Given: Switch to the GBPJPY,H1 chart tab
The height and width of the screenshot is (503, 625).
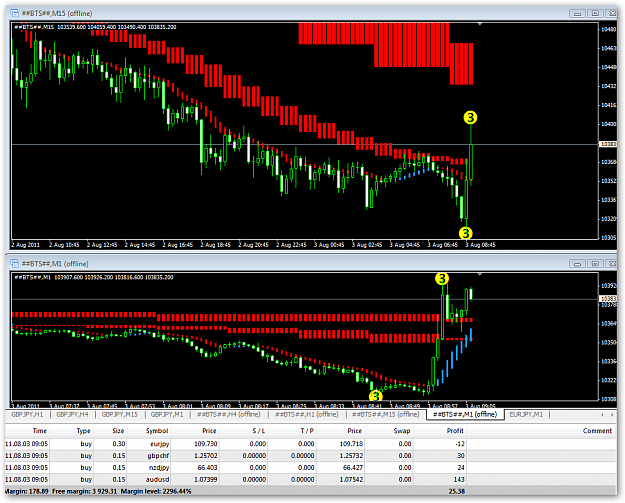Looking at the screenshot, I should [27, 415].
